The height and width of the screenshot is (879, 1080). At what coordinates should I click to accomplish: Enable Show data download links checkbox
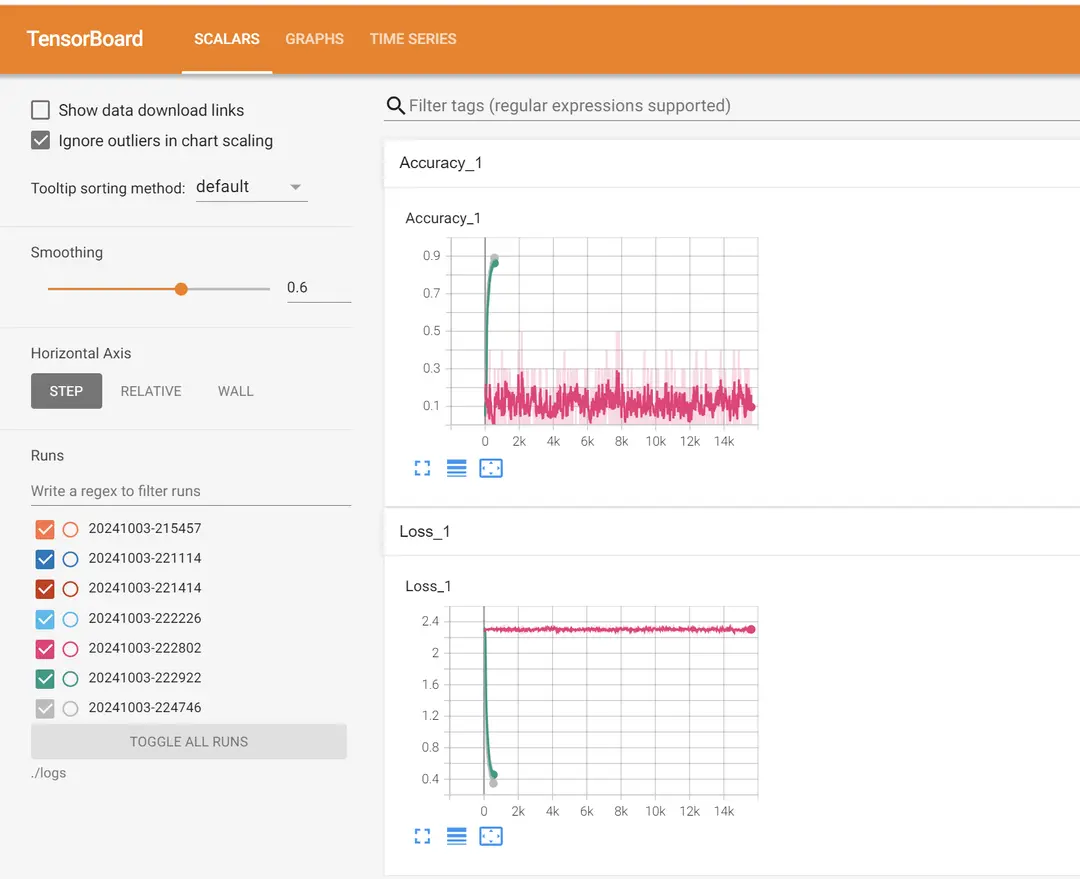tap(41, 110)
